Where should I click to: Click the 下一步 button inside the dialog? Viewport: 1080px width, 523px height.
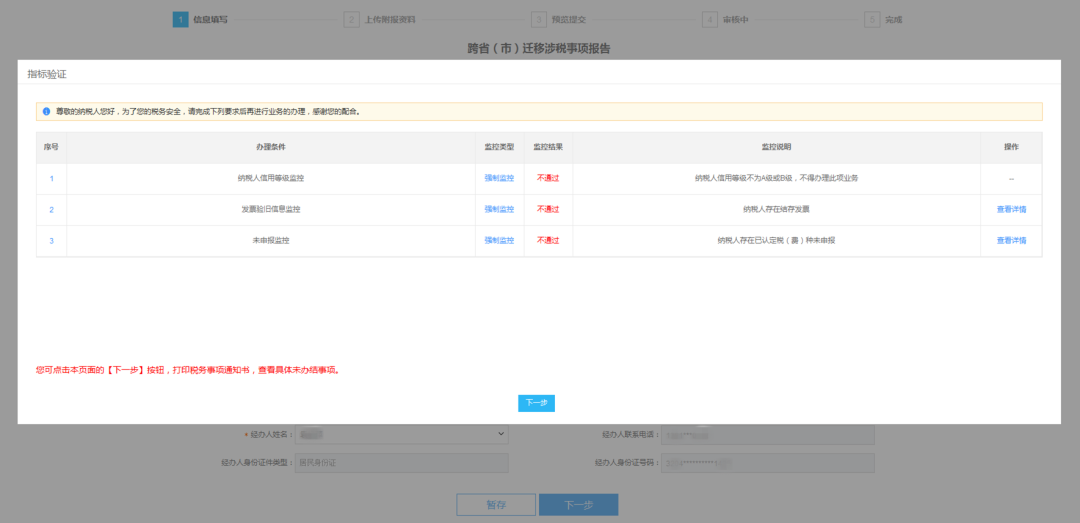coord(536,403)
